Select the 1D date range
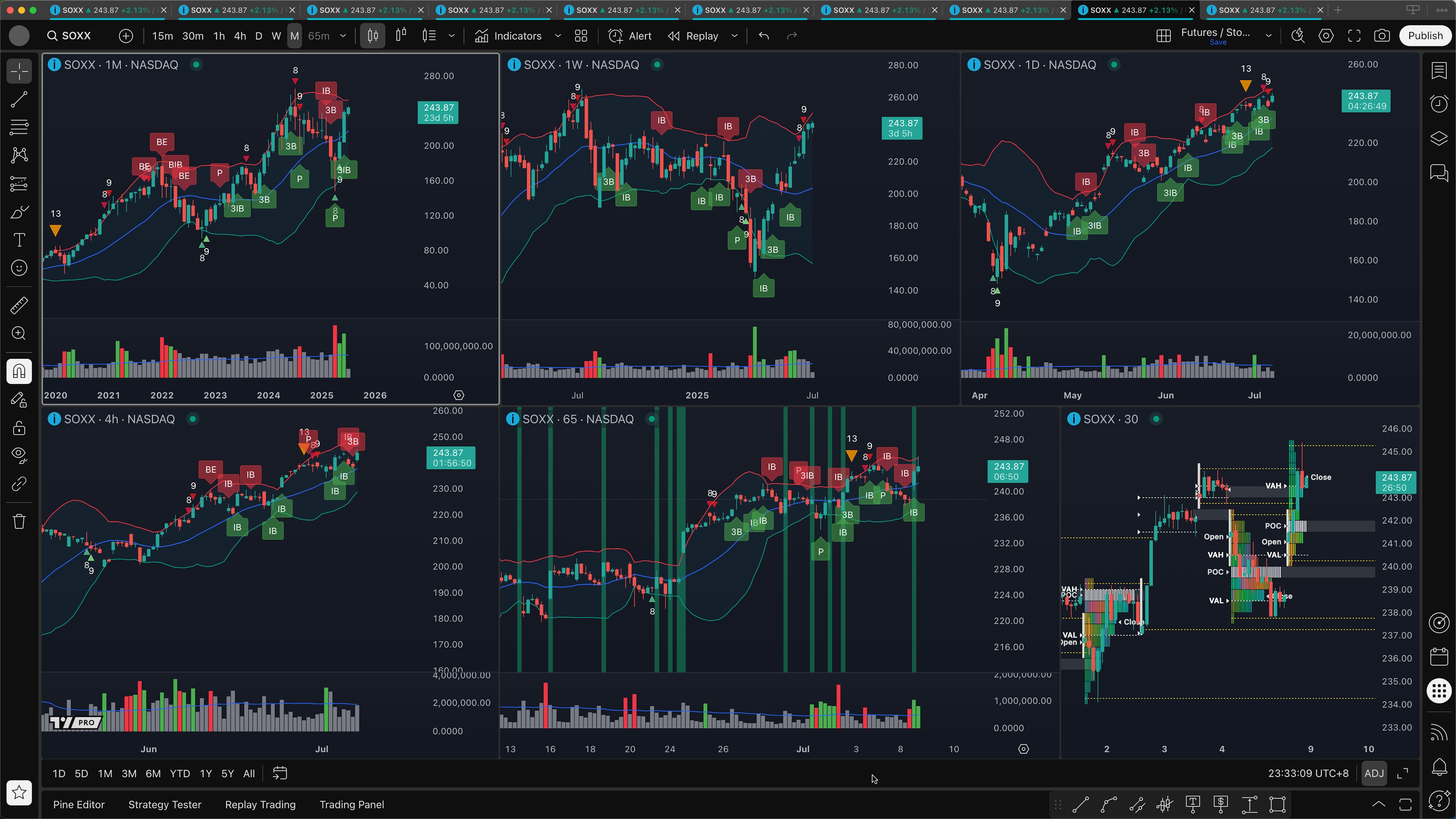The height and width of the screenshot is (819, 1456). point(59,773)
